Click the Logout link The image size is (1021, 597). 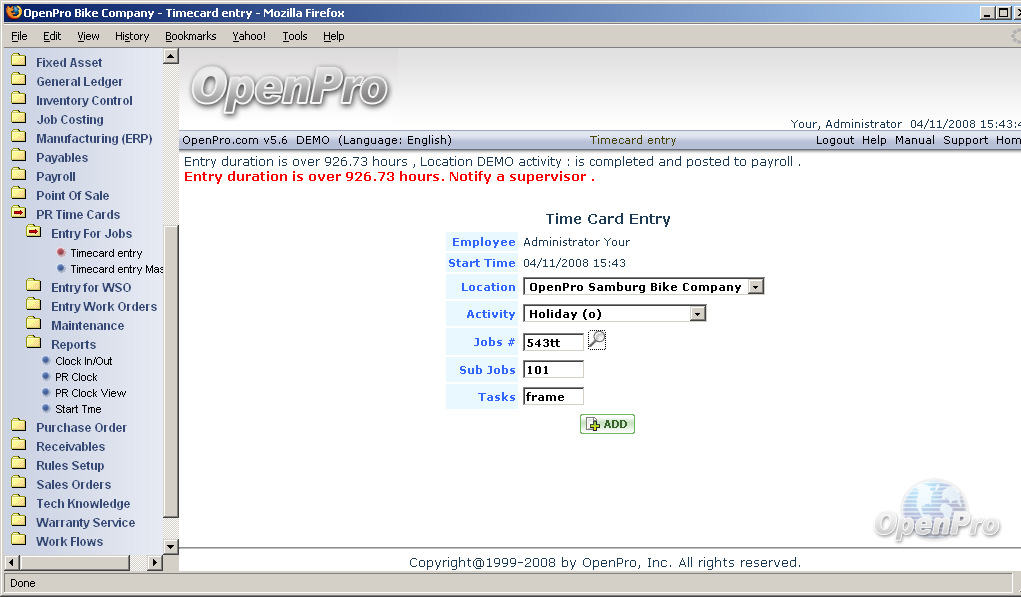tap(834, 140)
